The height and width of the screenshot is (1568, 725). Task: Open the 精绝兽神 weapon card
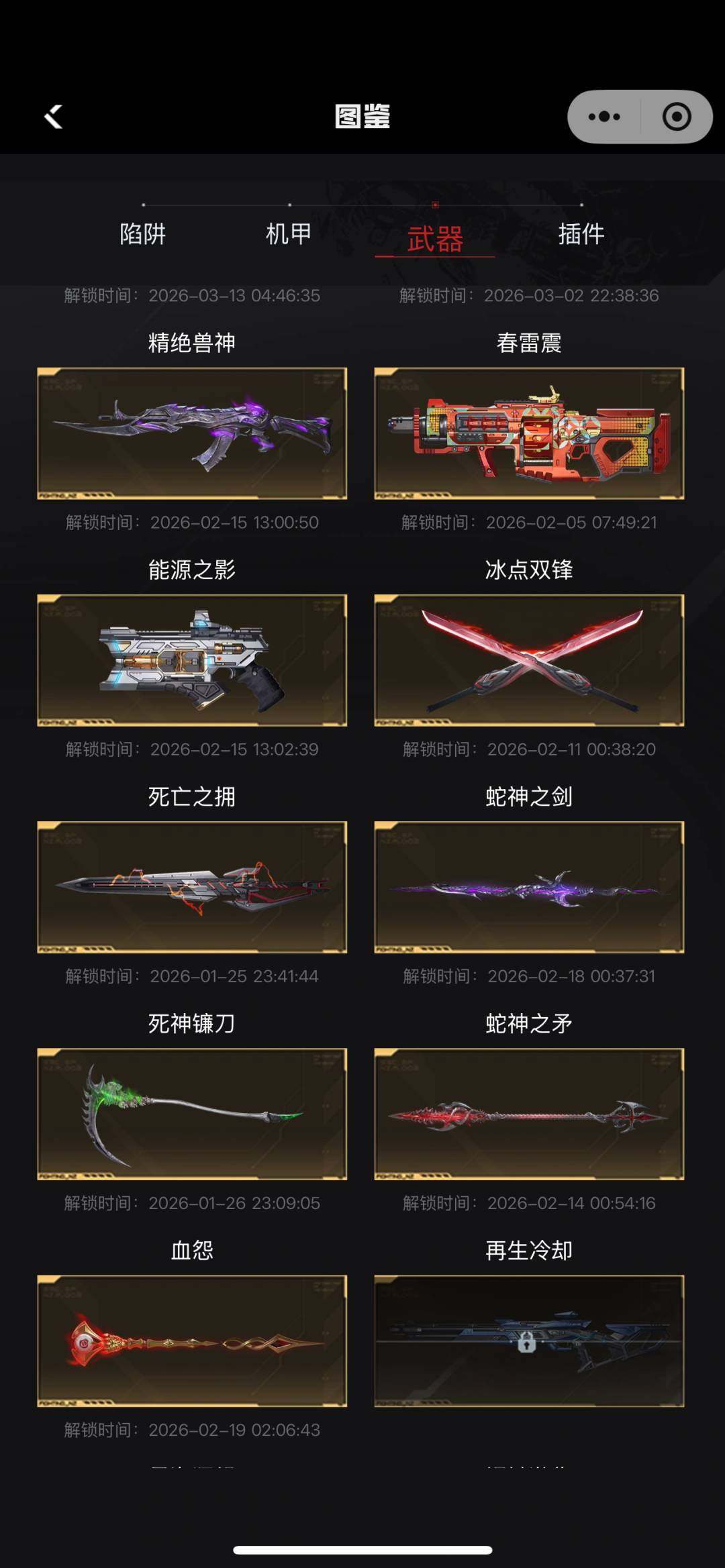192,433
